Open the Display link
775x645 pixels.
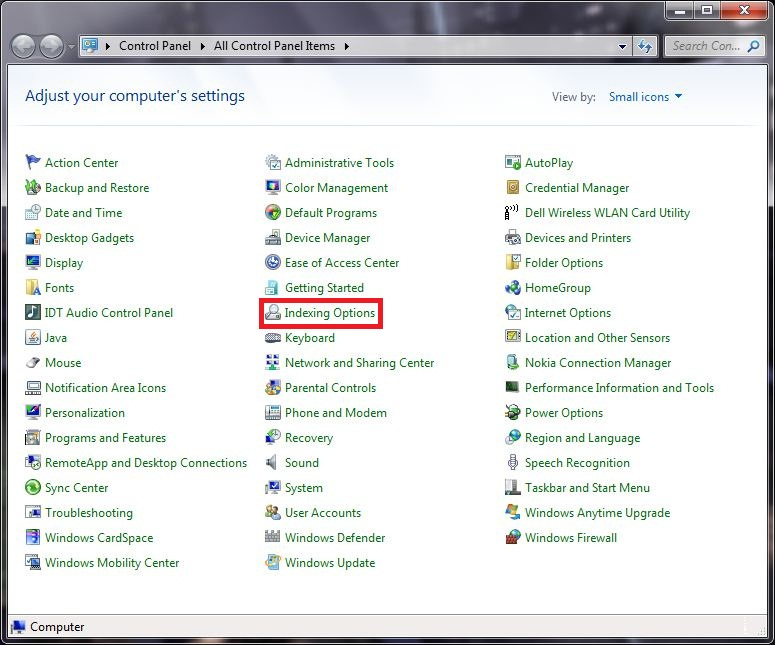(64, 263)
